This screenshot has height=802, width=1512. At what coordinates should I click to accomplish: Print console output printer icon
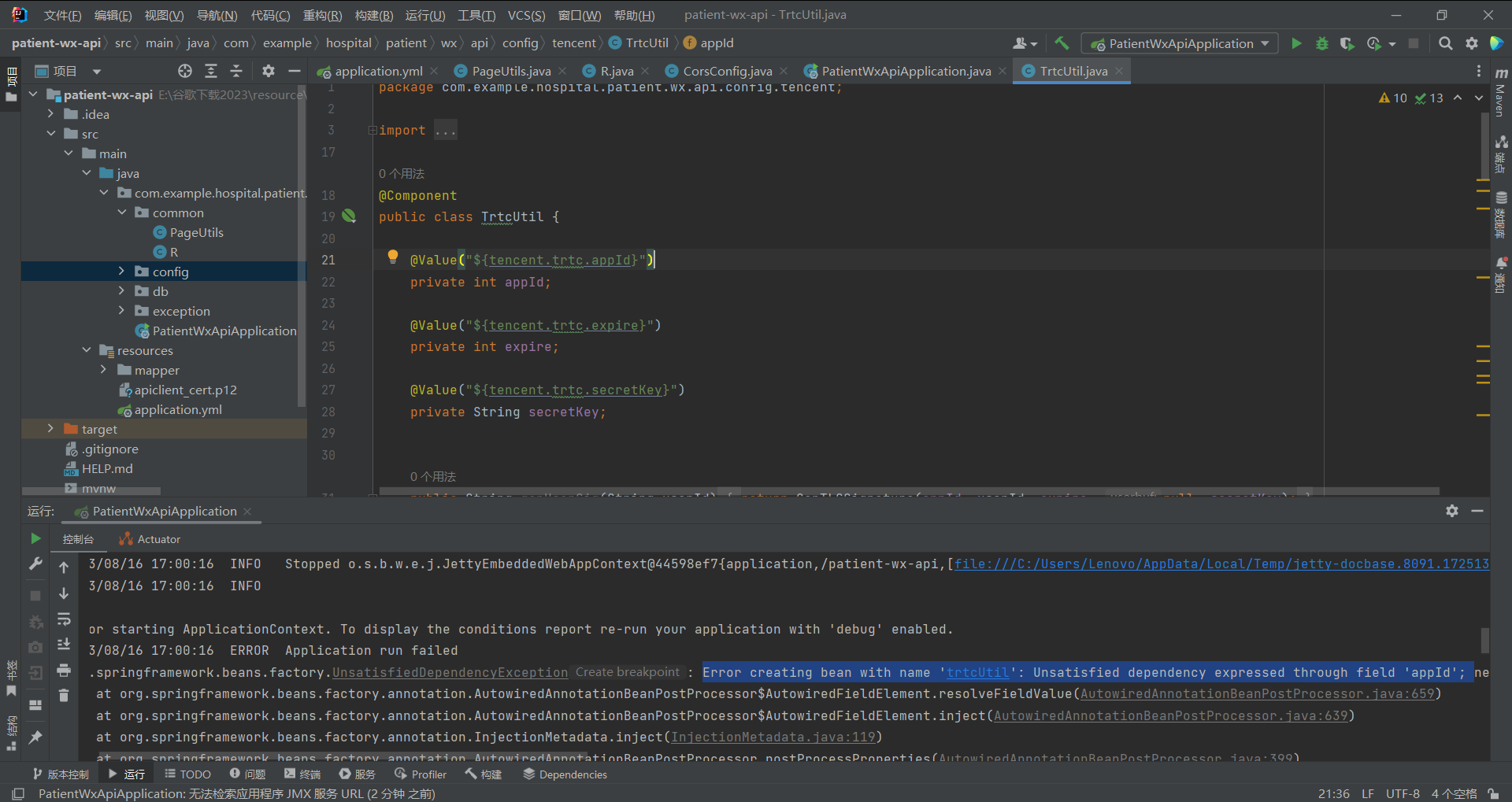pos(64,671)
